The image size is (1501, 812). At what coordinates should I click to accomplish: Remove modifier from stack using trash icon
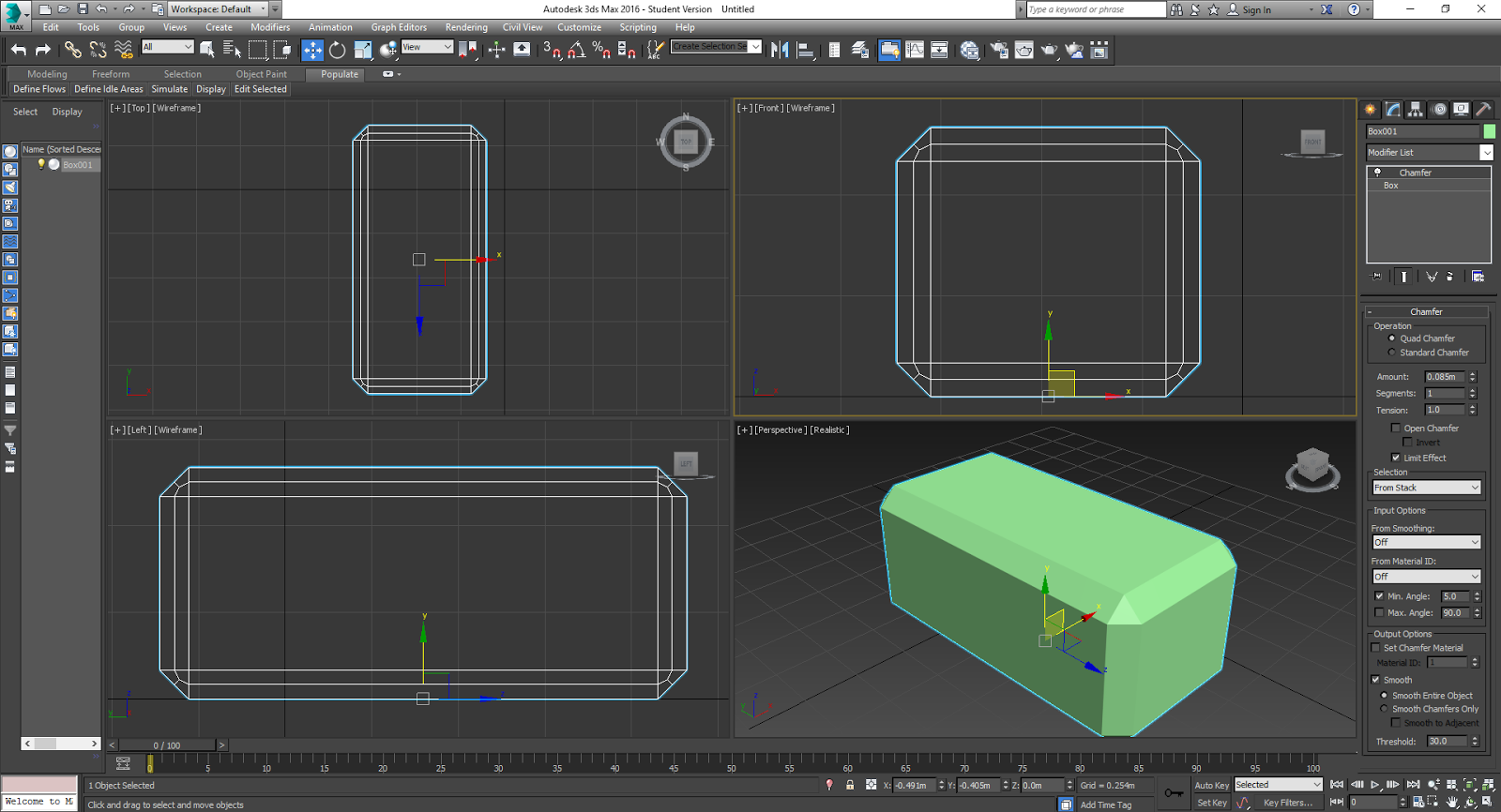point(1450,277)
